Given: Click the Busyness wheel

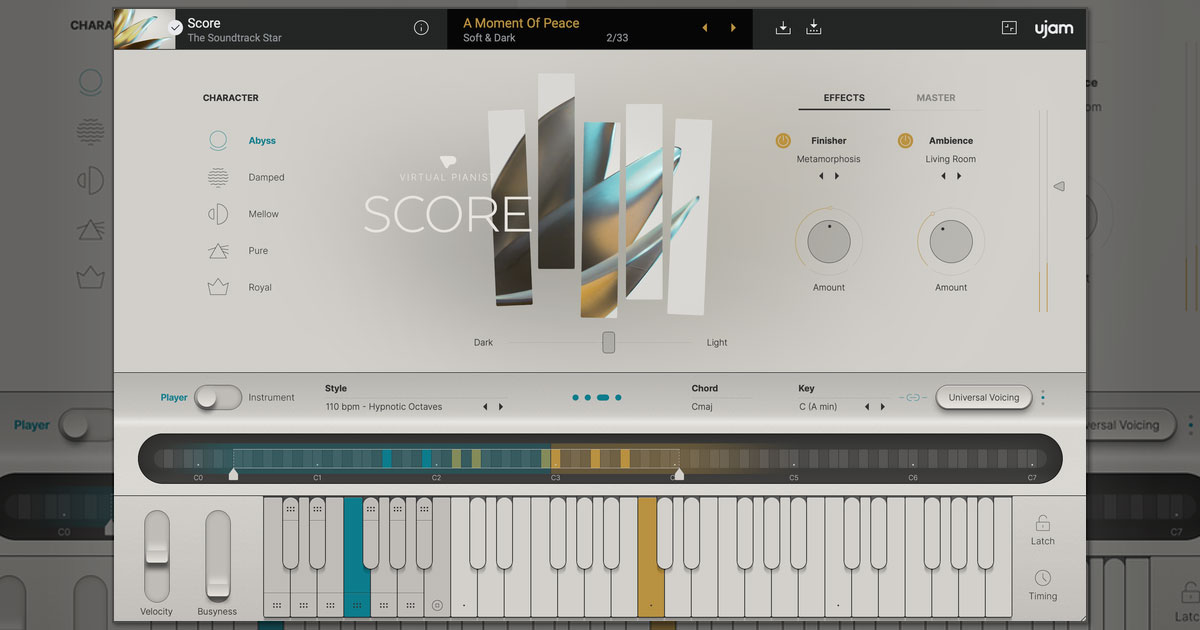Looking at the screenshot, I should (x=217, y=555).
